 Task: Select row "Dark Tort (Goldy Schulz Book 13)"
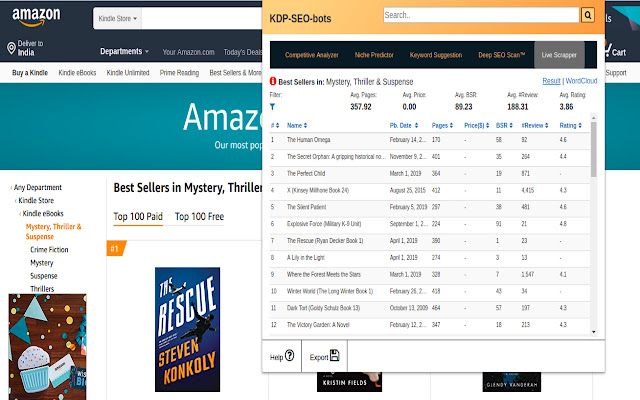point(430,308)
